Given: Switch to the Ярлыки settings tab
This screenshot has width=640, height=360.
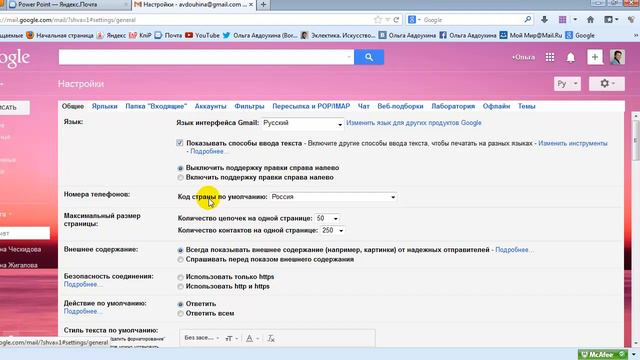Looking at the screenshot, I should coord(104,106).
